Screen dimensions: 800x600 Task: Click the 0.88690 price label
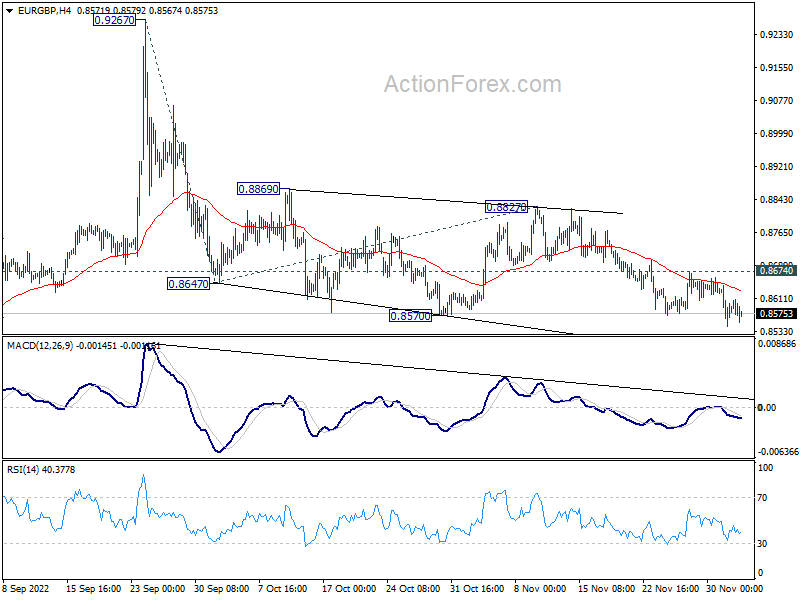tap(259, 189)
